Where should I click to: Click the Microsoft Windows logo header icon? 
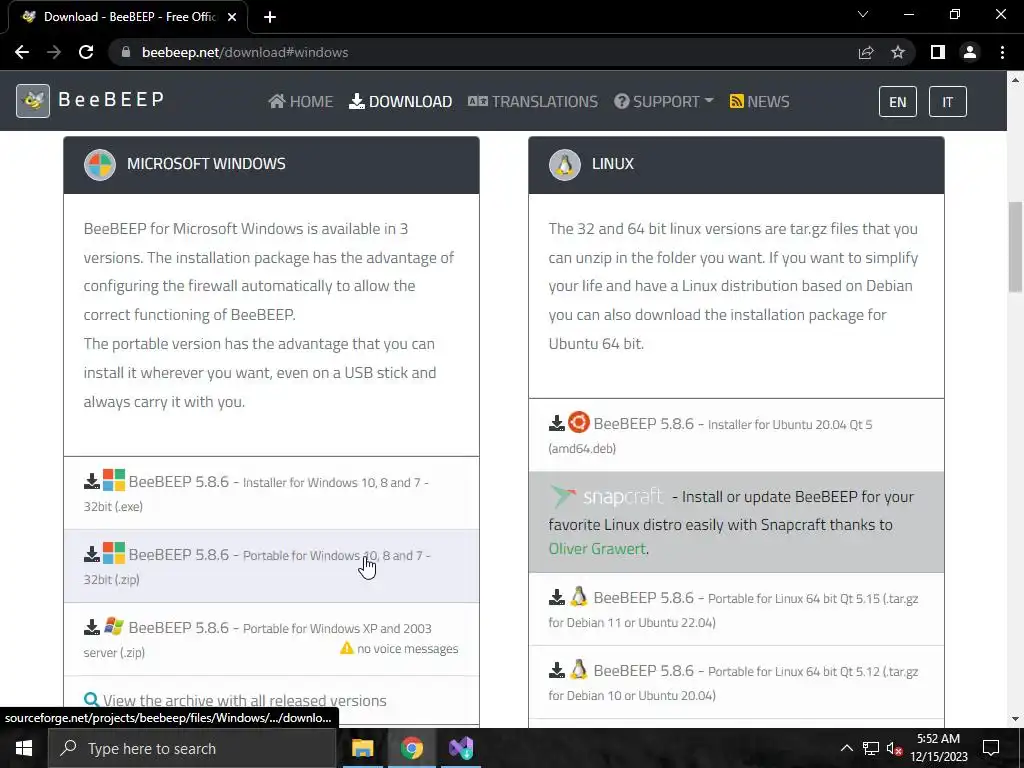pyautogui.click(x=100, y=165)
